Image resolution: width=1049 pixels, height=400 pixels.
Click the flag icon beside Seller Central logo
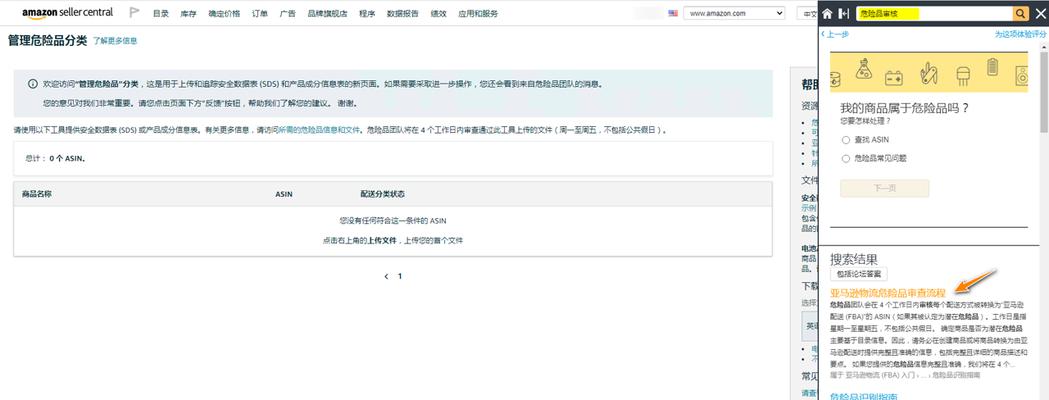(134, 13)
